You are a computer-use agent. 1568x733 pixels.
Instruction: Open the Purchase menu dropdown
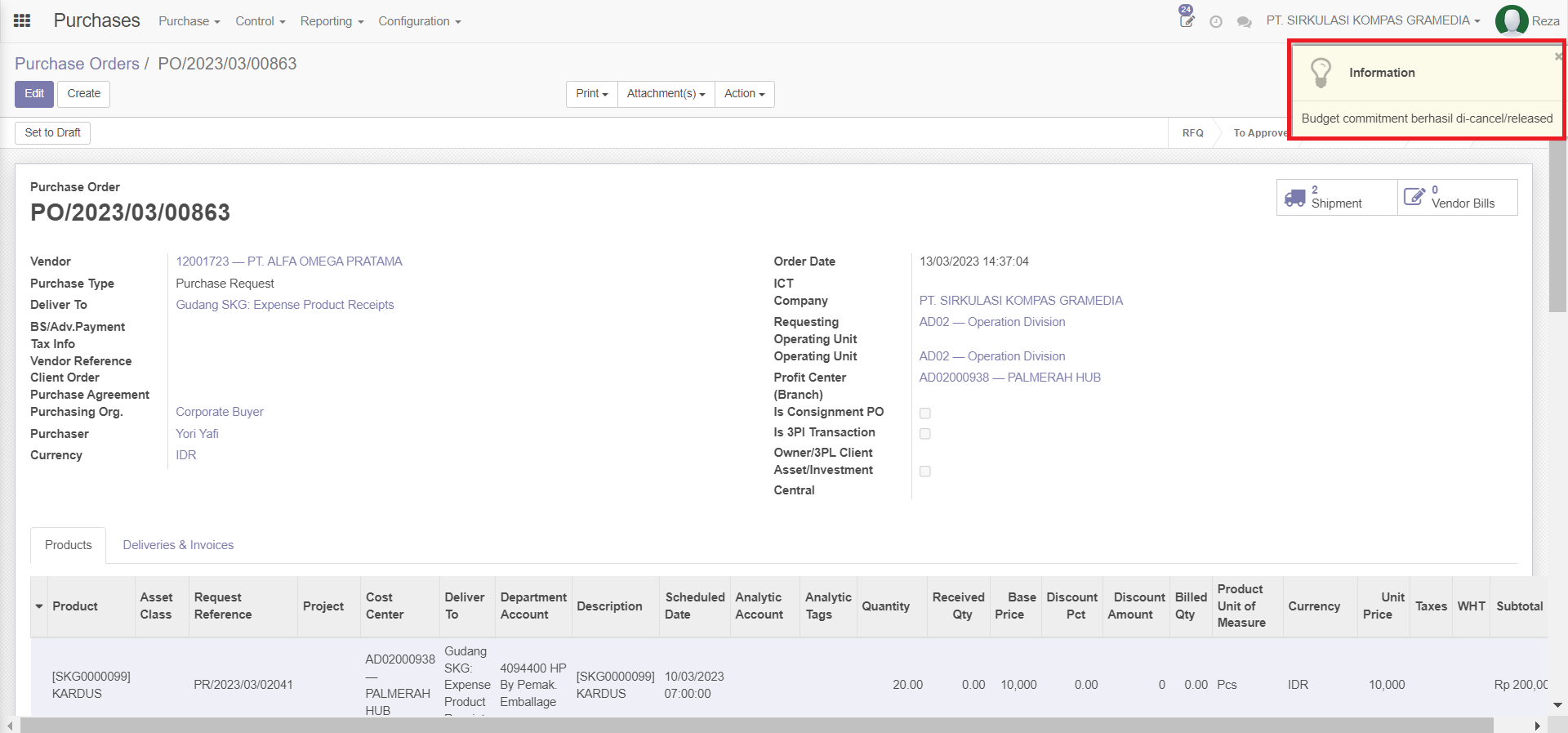(x=189, y=21)
